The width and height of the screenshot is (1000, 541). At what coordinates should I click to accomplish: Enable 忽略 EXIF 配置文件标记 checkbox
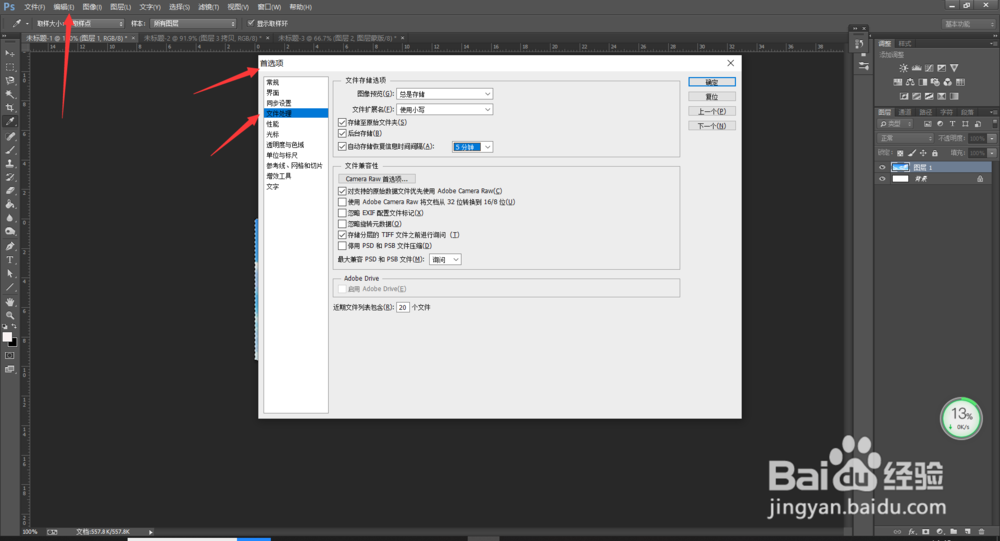tap(342, 213)
